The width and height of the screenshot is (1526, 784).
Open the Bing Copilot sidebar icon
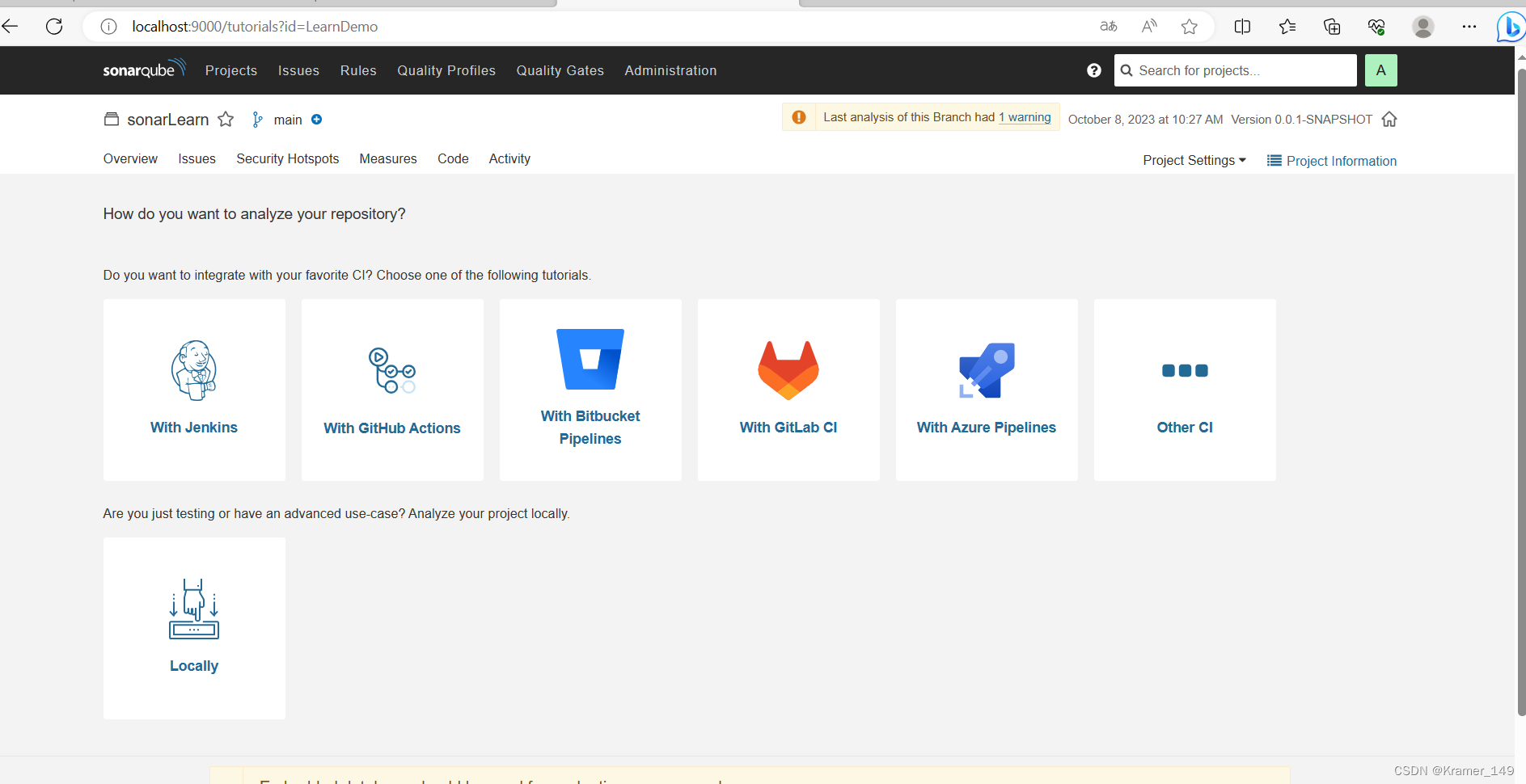(x=1510, y=27)
